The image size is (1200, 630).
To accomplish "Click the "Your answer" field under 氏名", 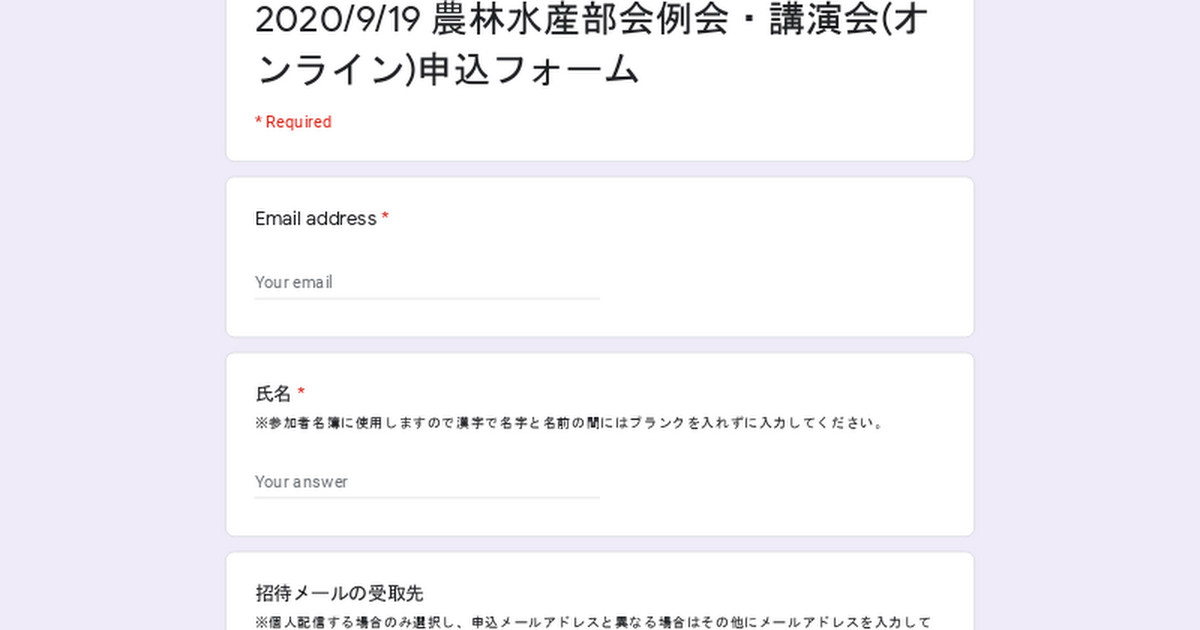I will (427, 481).
